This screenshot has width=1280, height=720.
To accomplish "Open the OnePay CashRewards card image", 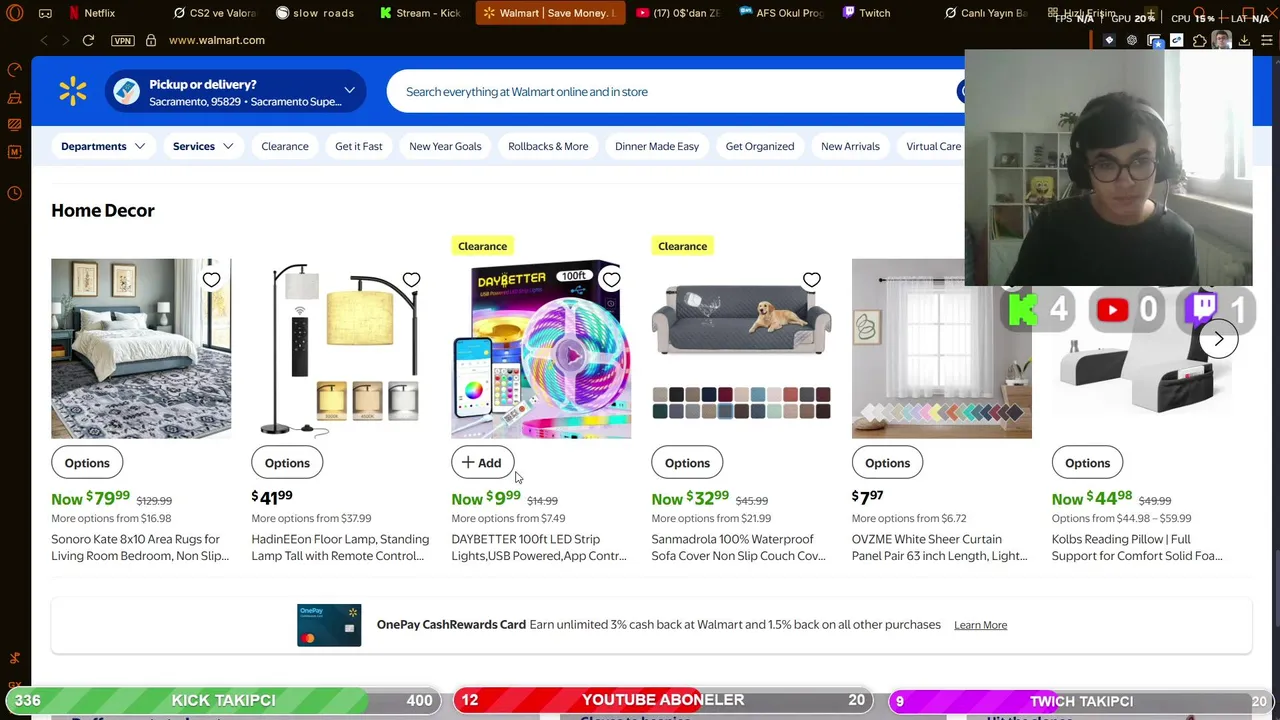I will click(329, 625).
